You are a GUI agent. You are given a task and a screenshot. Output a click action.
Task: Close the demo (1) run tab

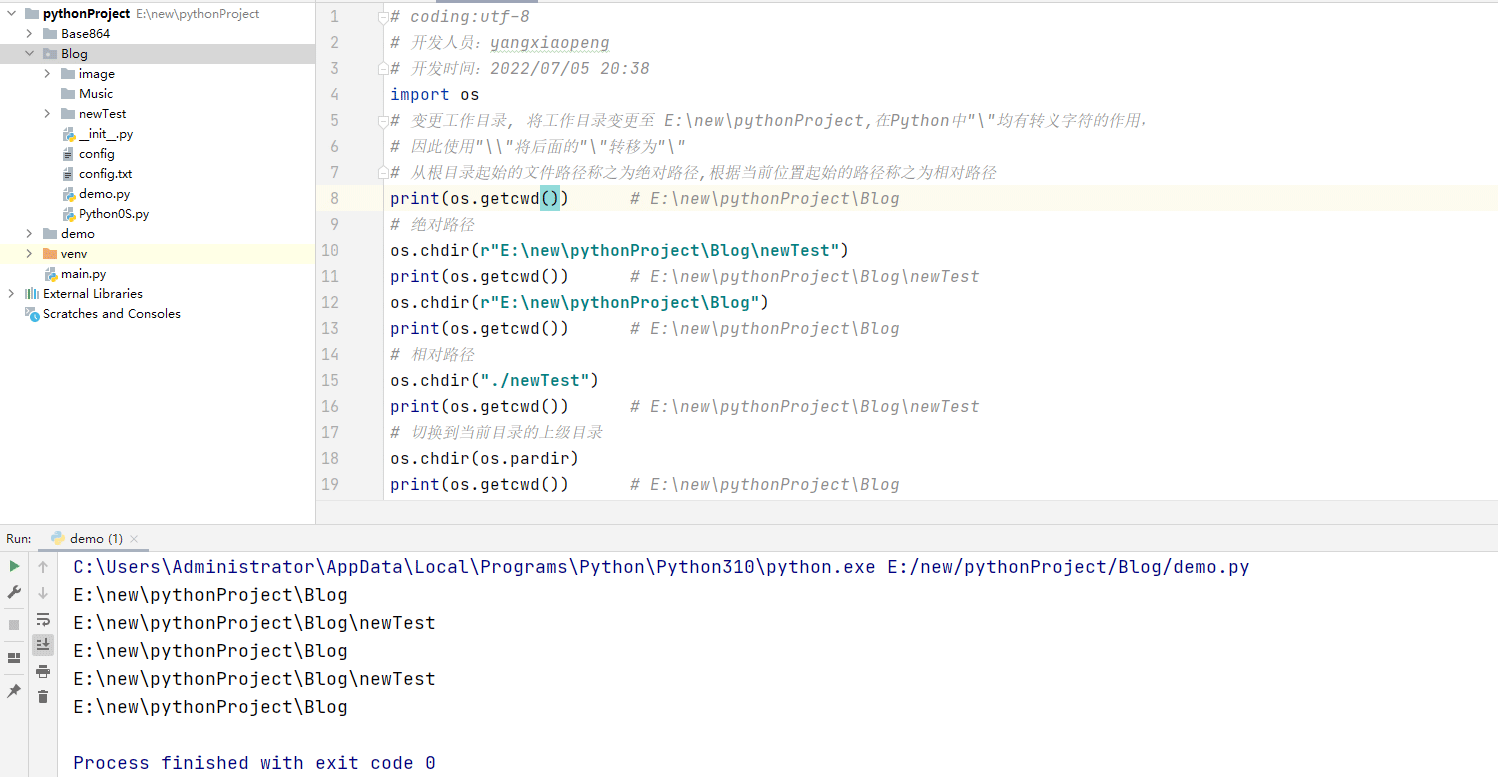[x=135, y=539]
